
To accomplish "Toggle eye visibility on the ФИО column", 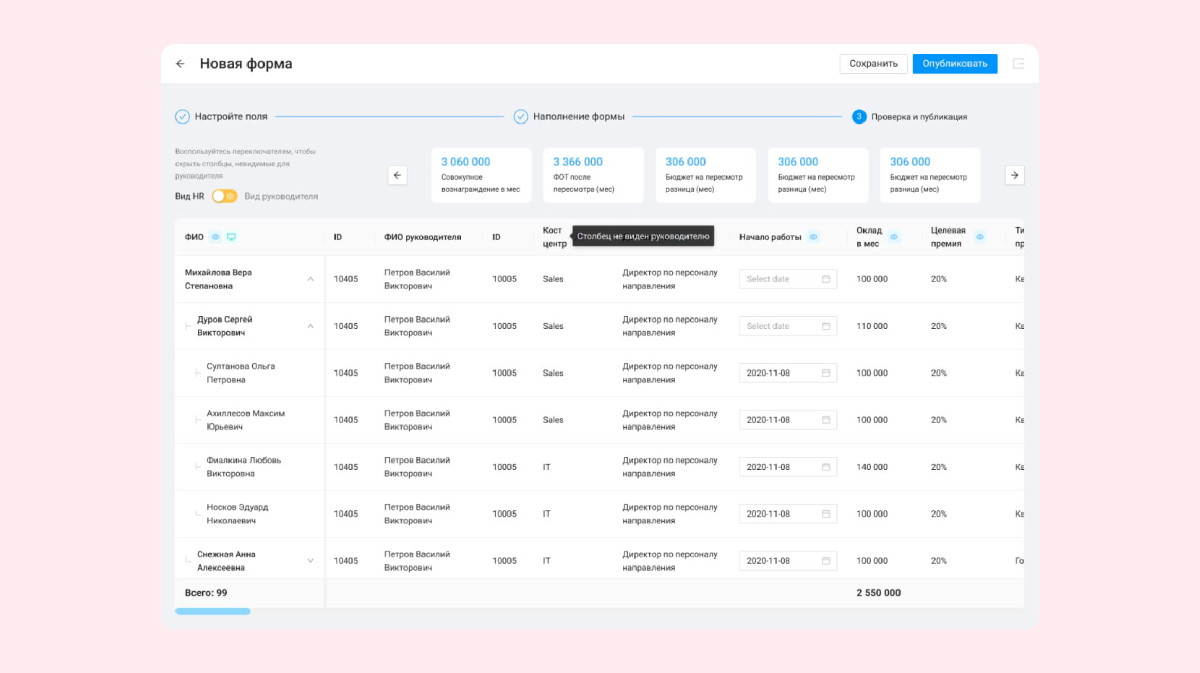I will coord(215,237).
